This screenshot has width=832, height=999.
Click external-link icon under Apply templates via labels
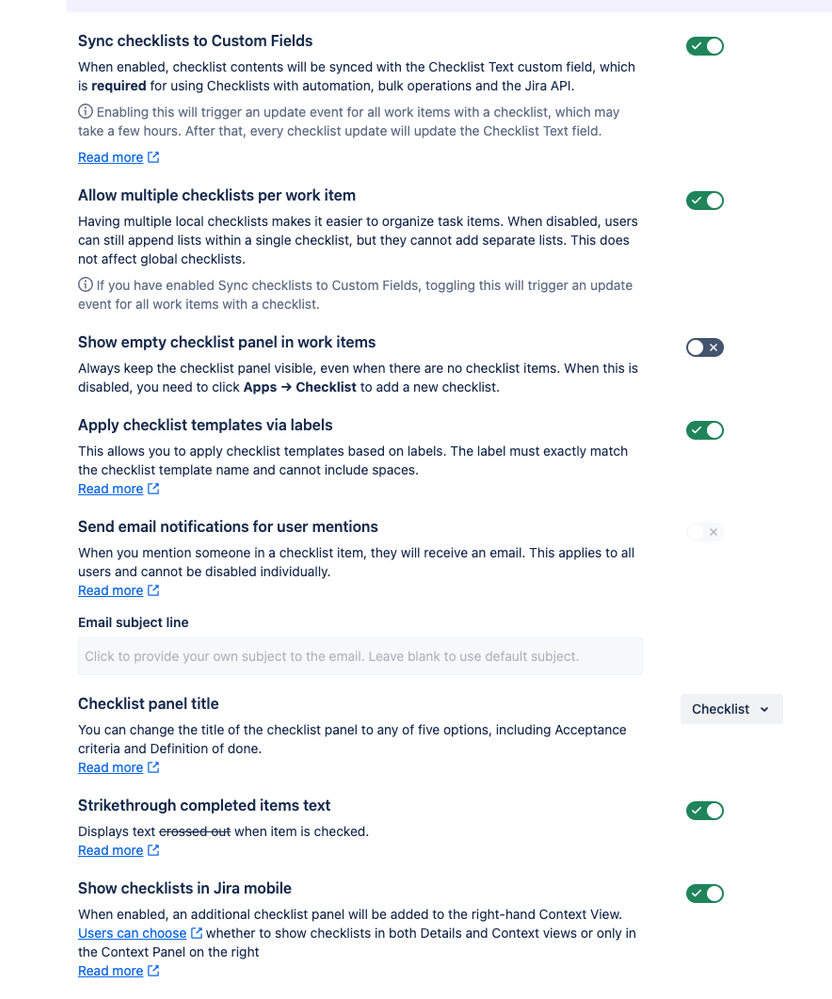click(x=154, y=488)
